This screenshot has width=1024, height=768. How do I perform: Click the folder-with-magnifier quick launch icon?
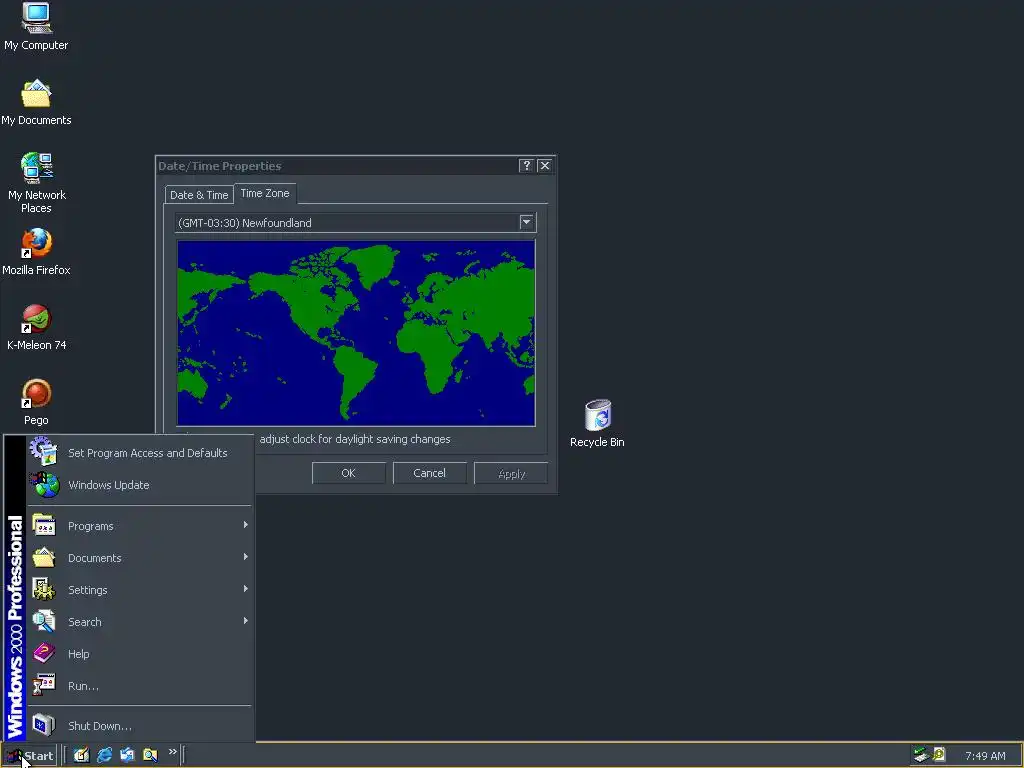150,755
